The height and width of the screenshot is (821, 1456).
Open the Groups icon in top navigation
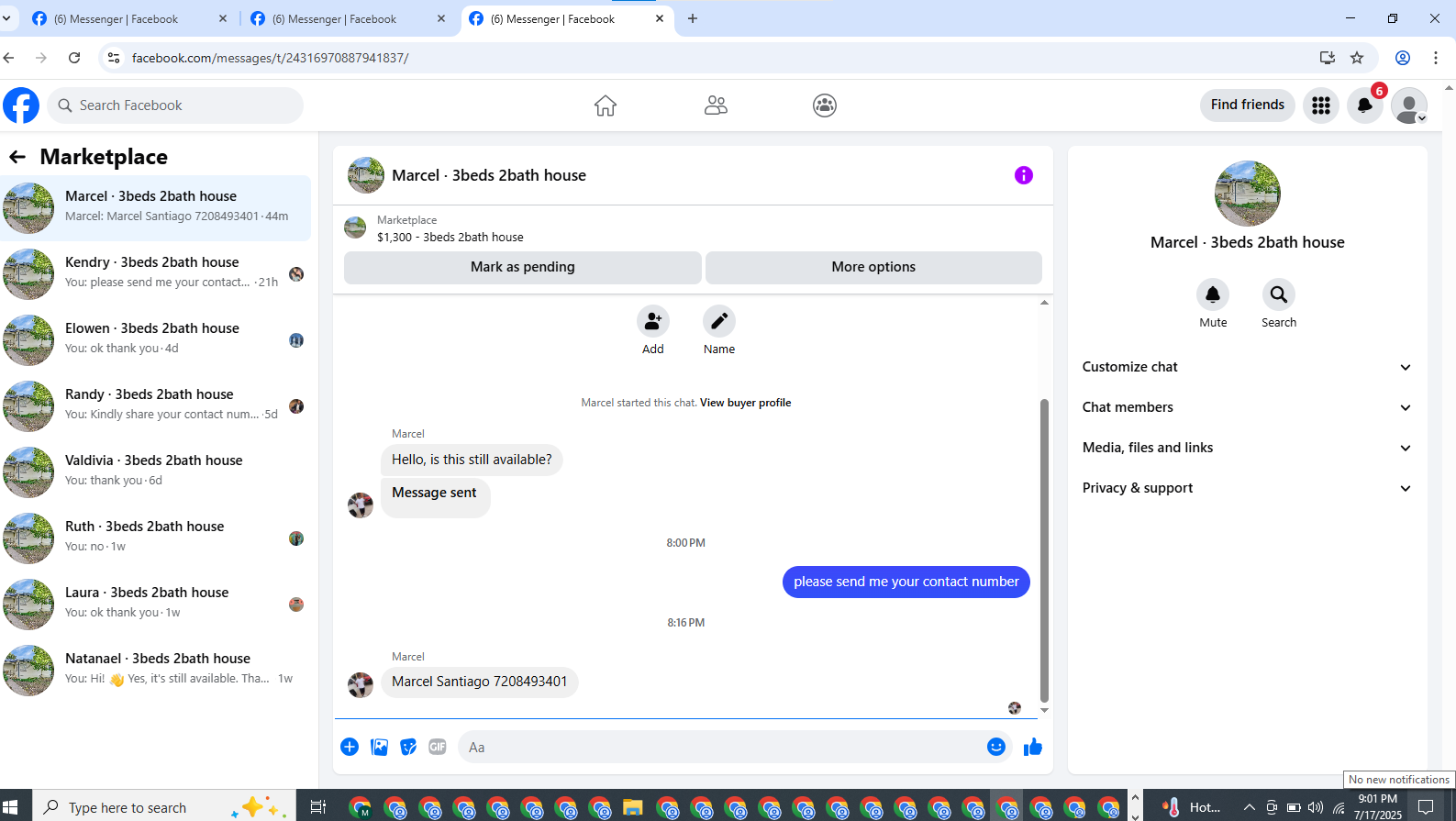pos(825,105)
